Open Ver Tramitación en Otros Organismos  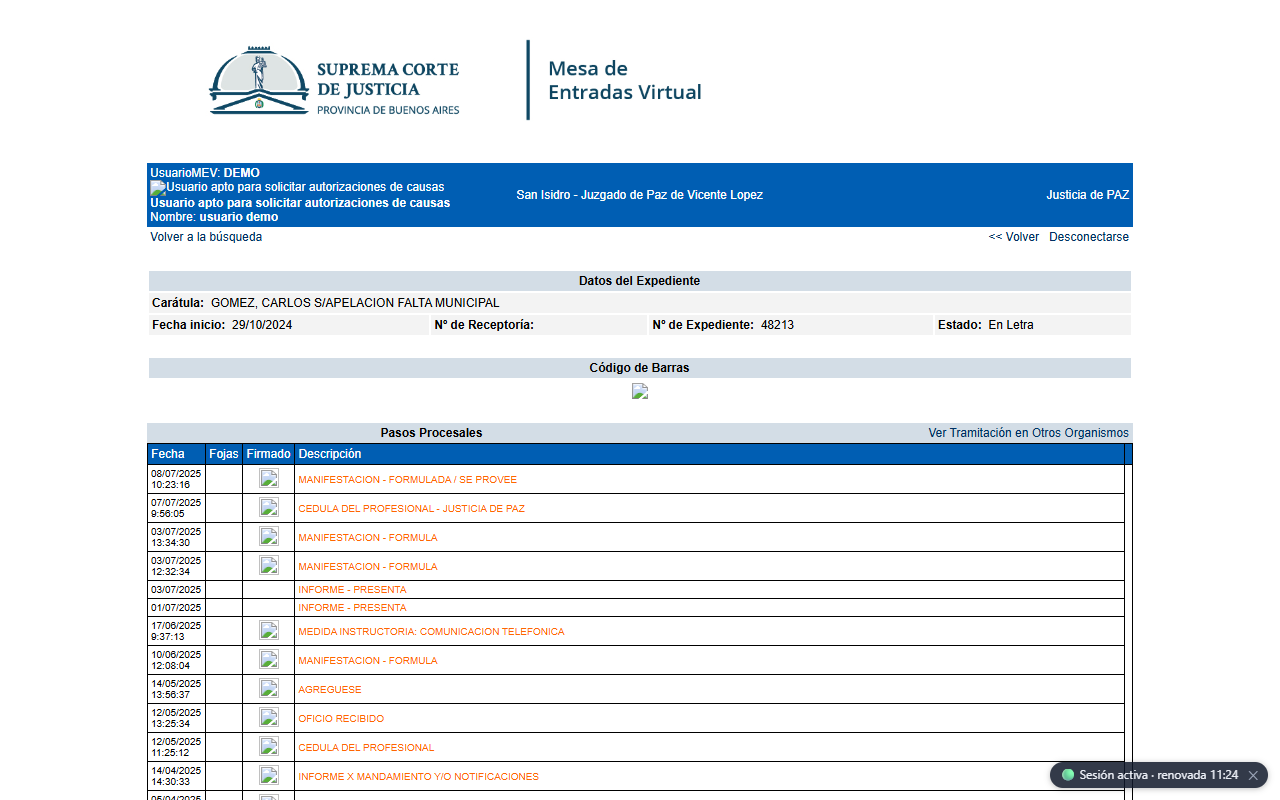[x=1029, y=433]
